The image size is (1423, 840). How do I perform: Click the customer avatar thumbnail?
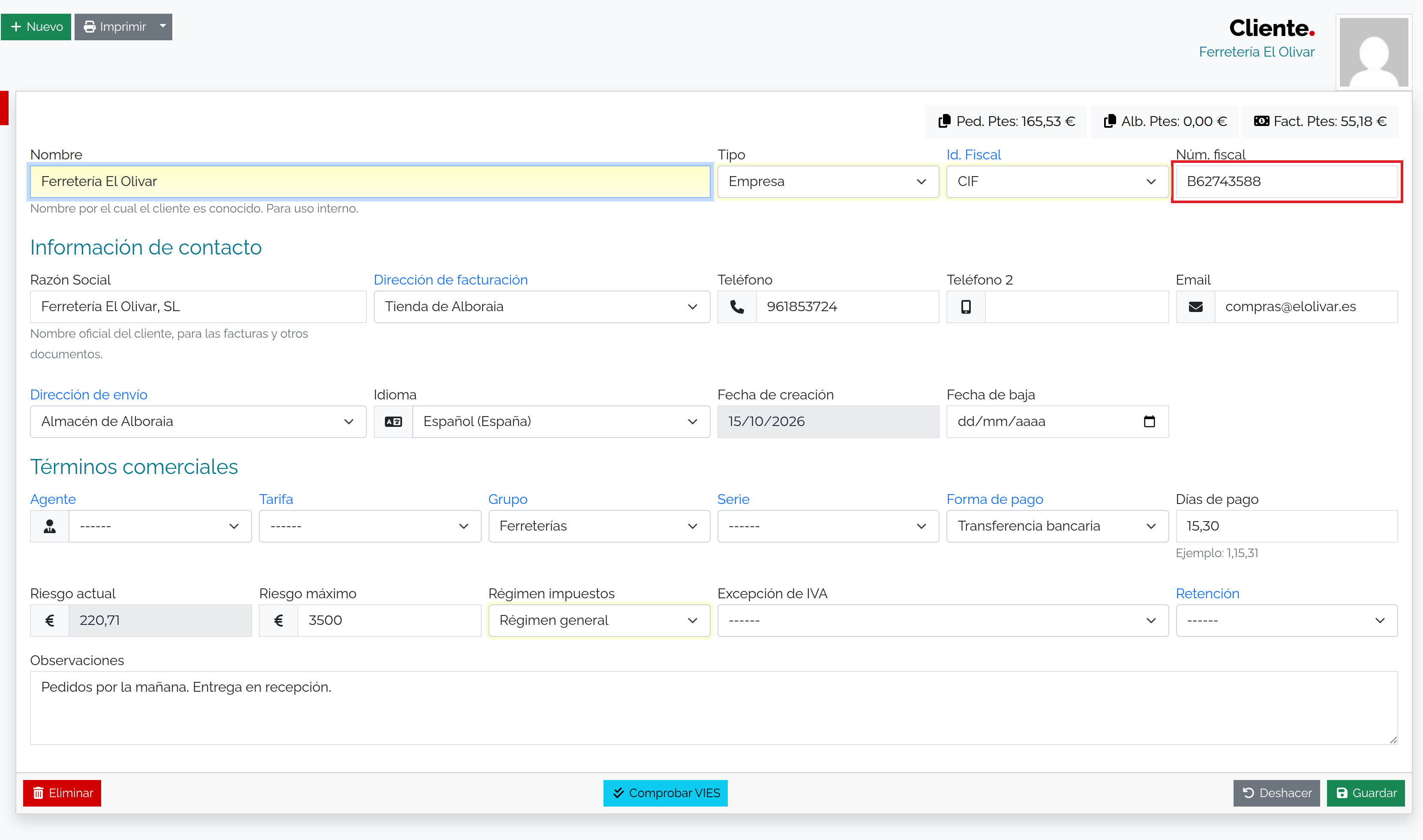tap(1373, 52)
